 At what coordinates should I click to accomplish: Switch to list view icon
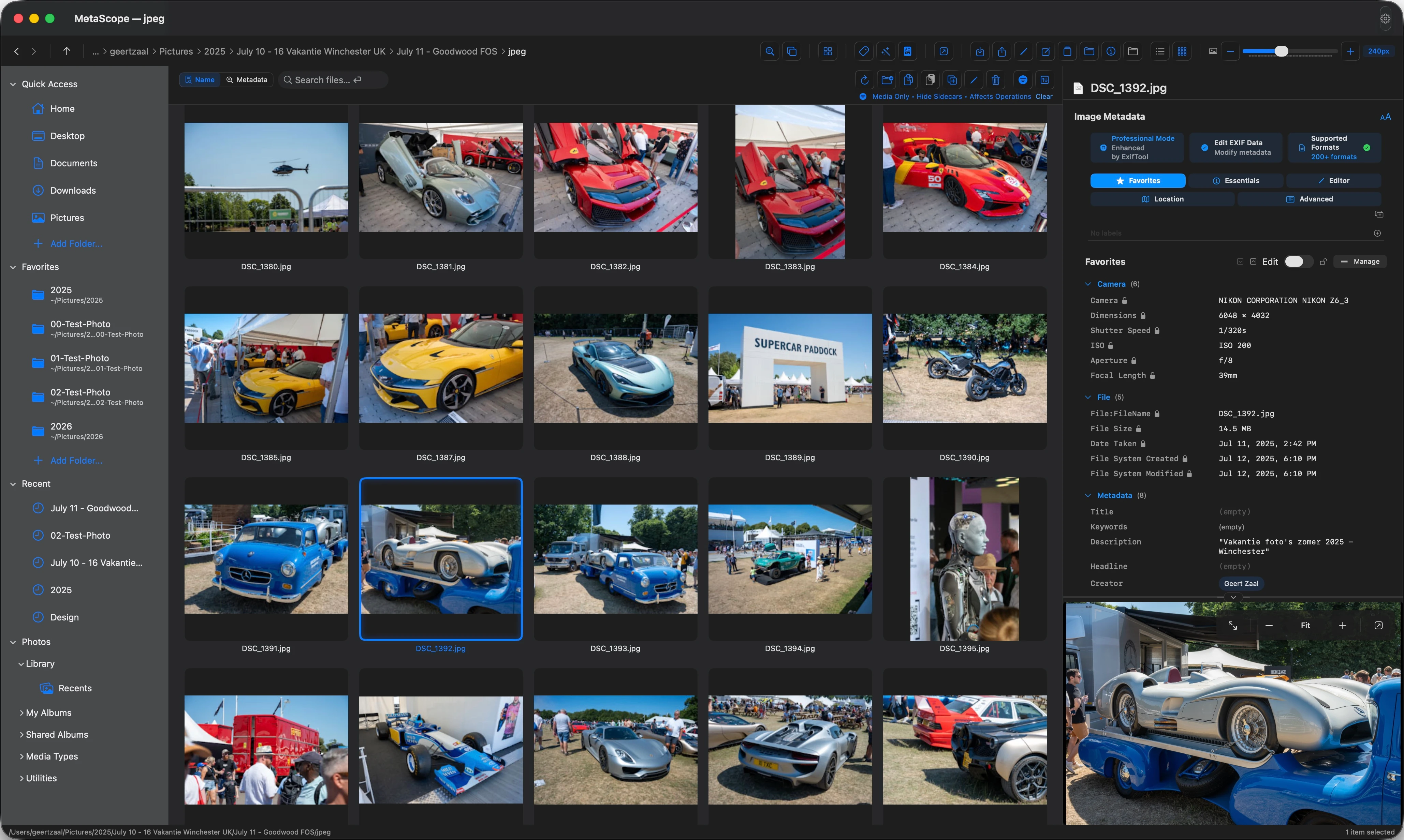coord(1160,51)
